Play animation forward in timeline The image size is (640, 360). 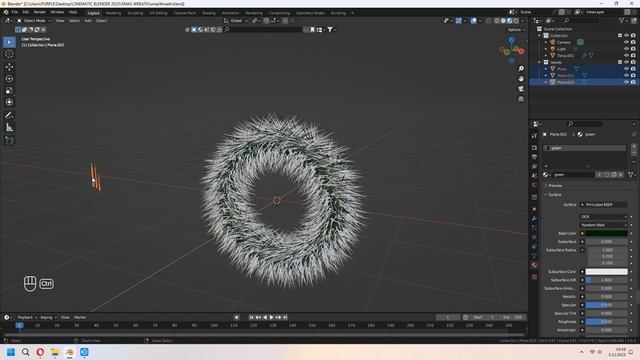[x=271, y=317]
